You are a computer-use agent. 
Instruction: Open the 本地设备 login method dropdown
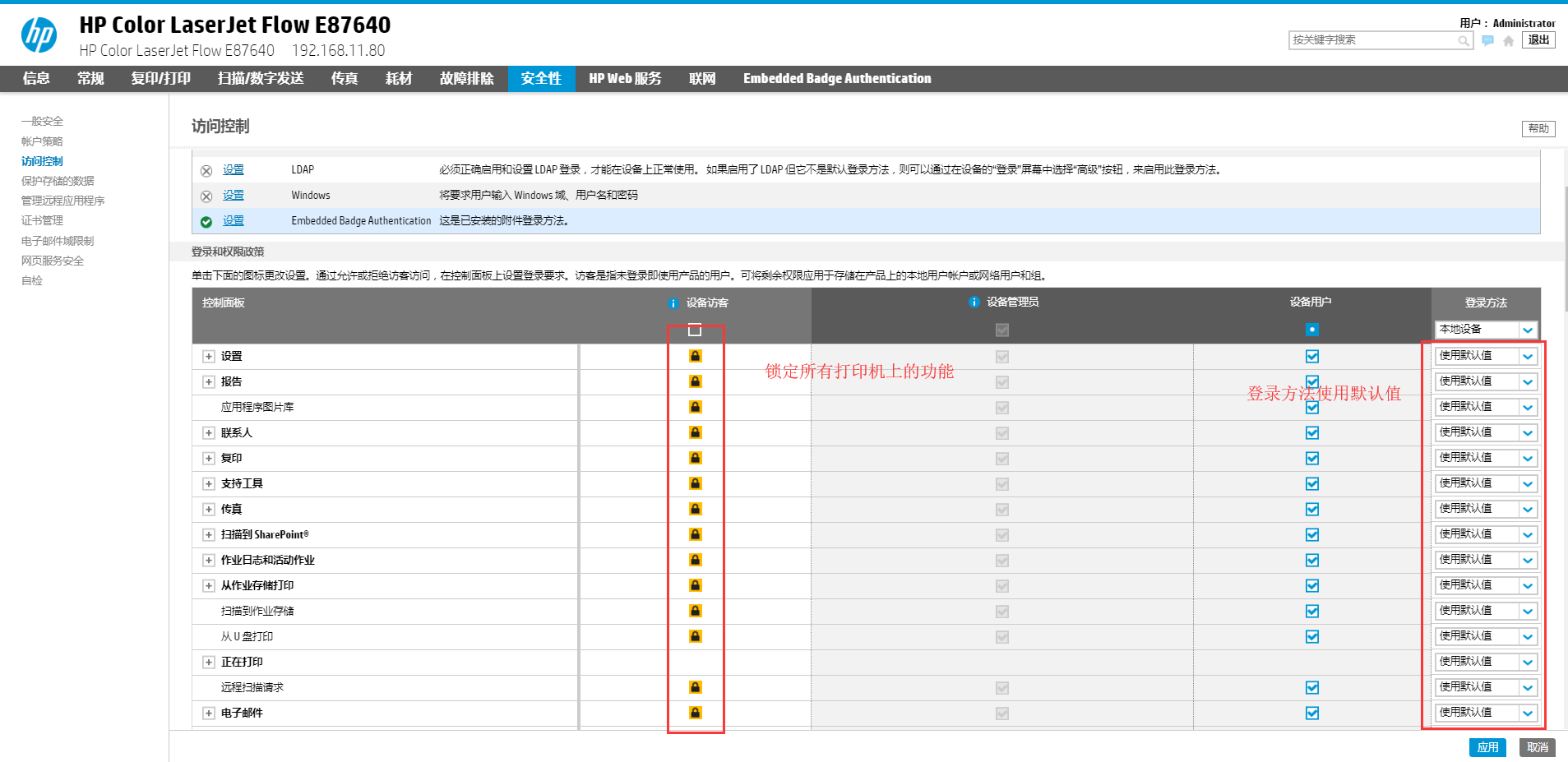coord(1486,330)
